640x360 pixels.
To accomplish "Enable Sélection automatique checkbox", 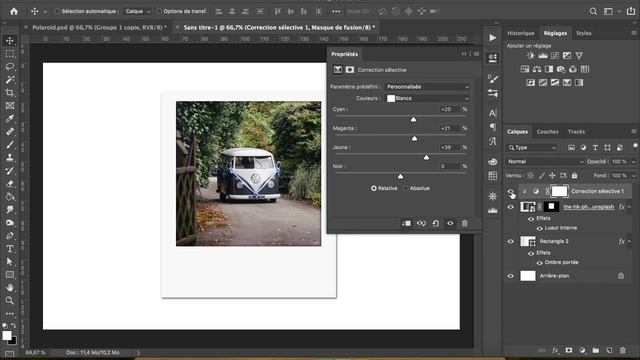I will 58,11.
